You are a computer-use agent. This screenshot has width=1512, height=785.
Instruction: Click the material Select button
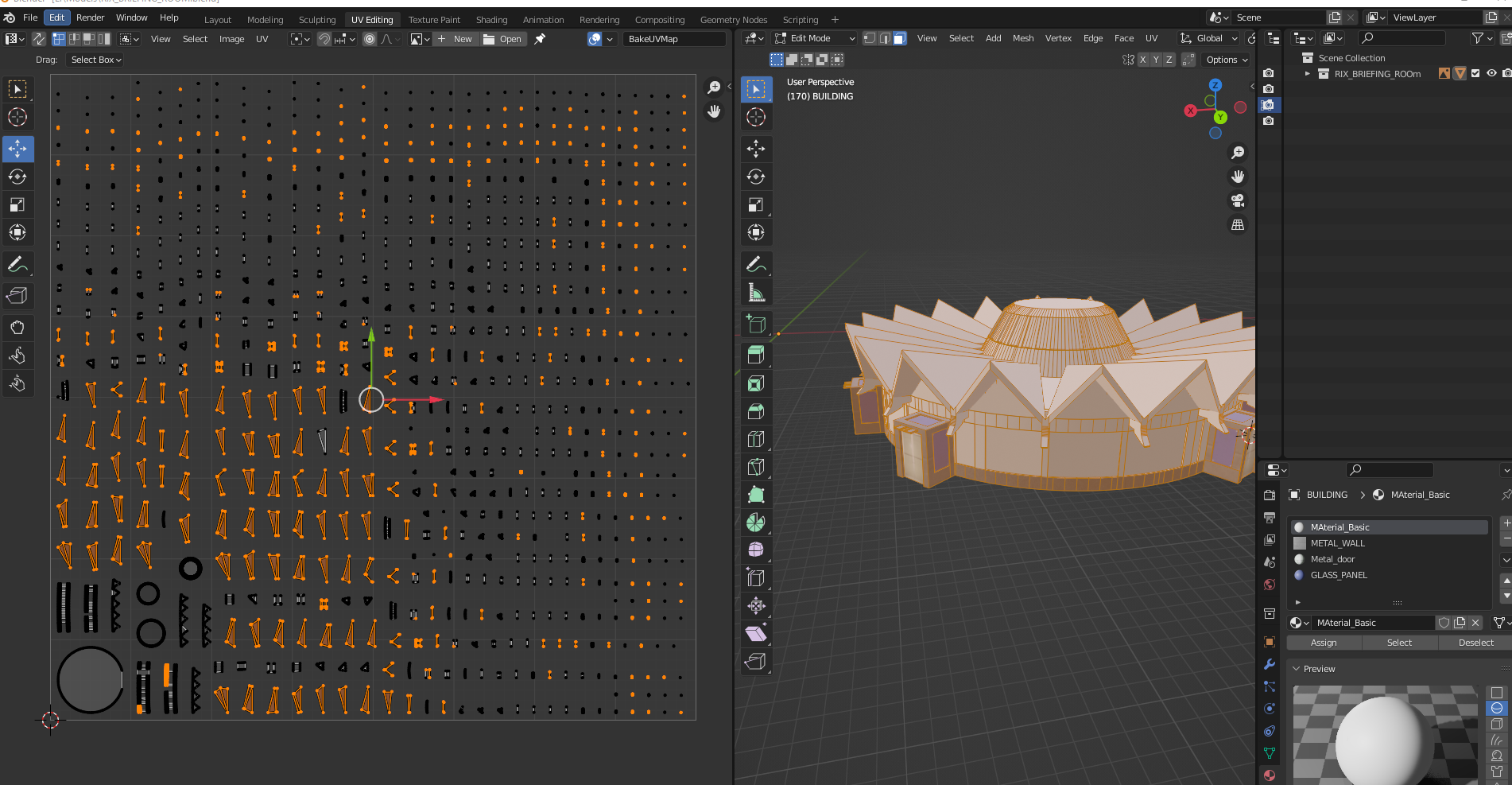click(1399, 643)
